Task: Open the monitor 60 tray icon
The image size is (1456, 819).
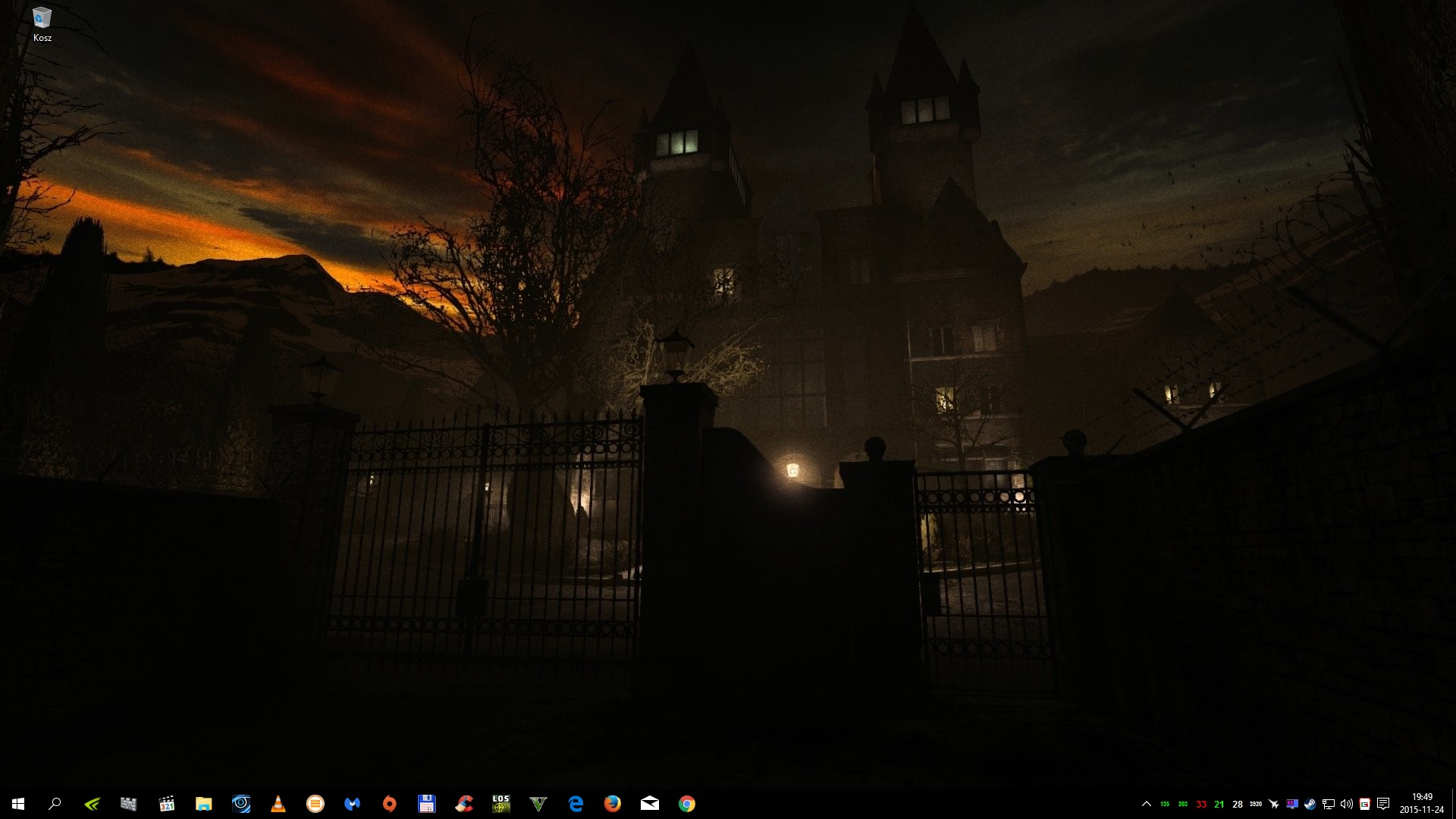Action: click(1292, 804)
